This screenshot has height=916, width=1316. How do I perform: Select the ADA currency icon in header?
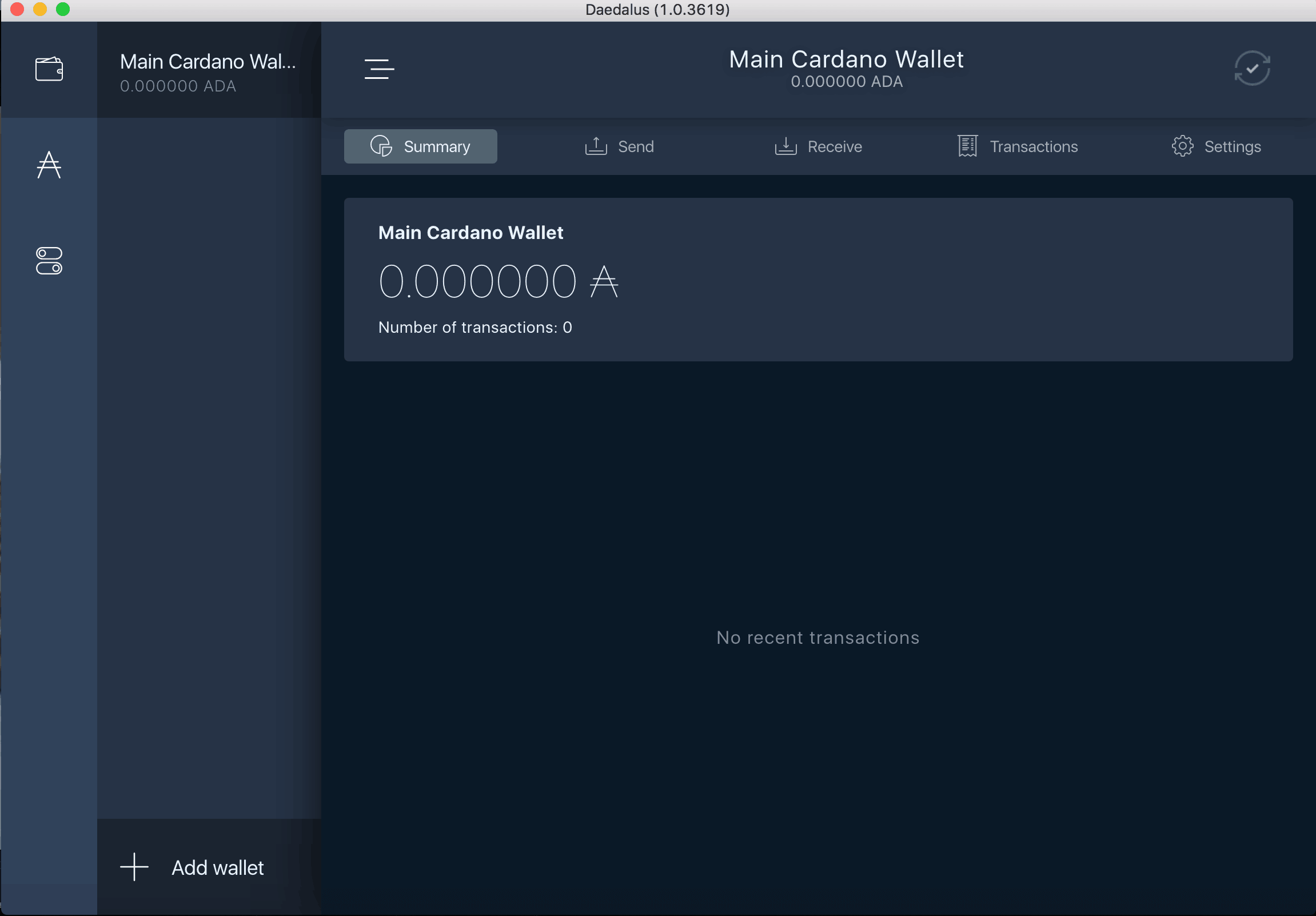coord(50,164)
